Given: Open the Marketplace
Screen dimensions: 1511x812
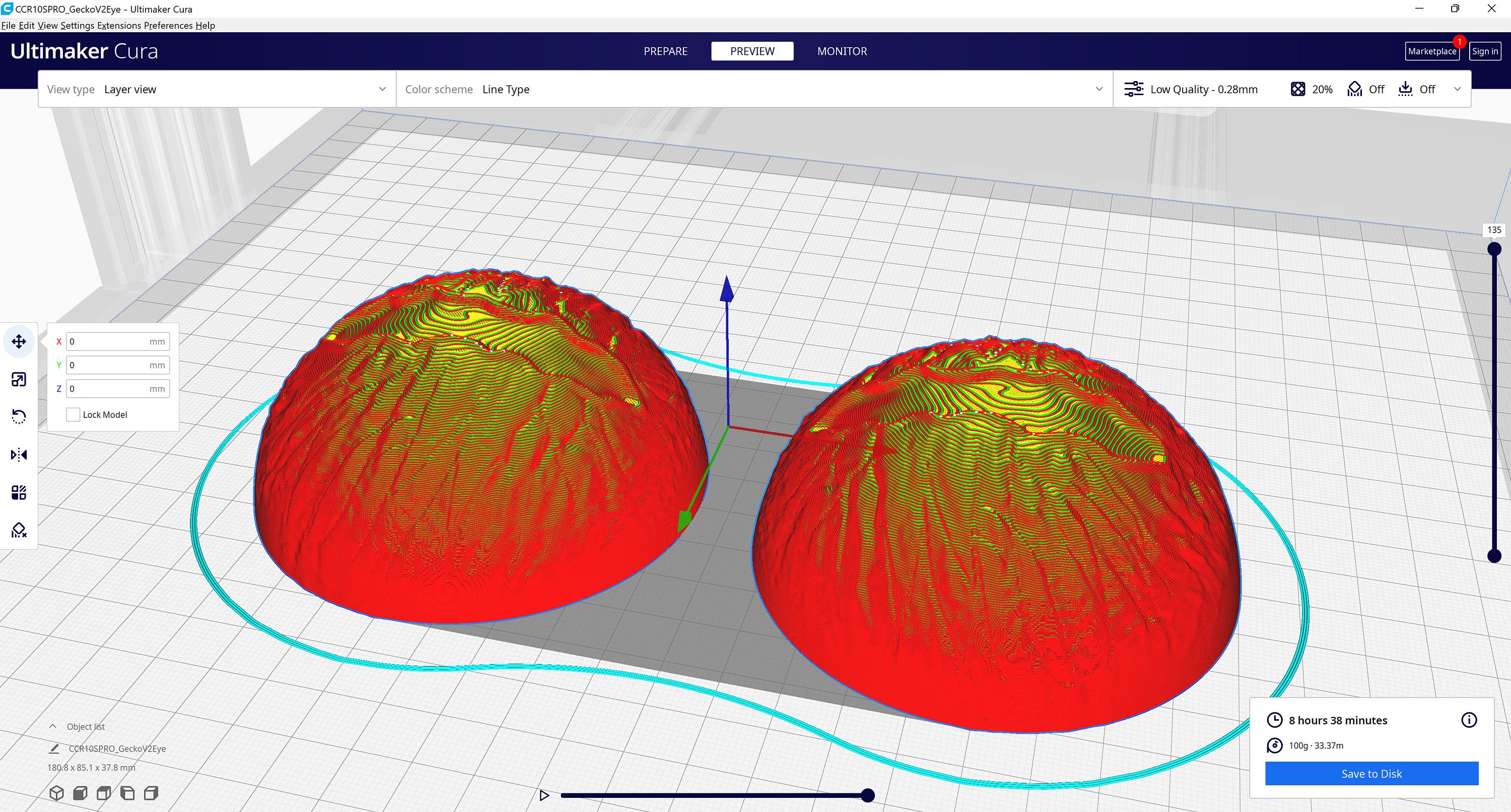Looking at the screenshot, I should (1432, 51).
